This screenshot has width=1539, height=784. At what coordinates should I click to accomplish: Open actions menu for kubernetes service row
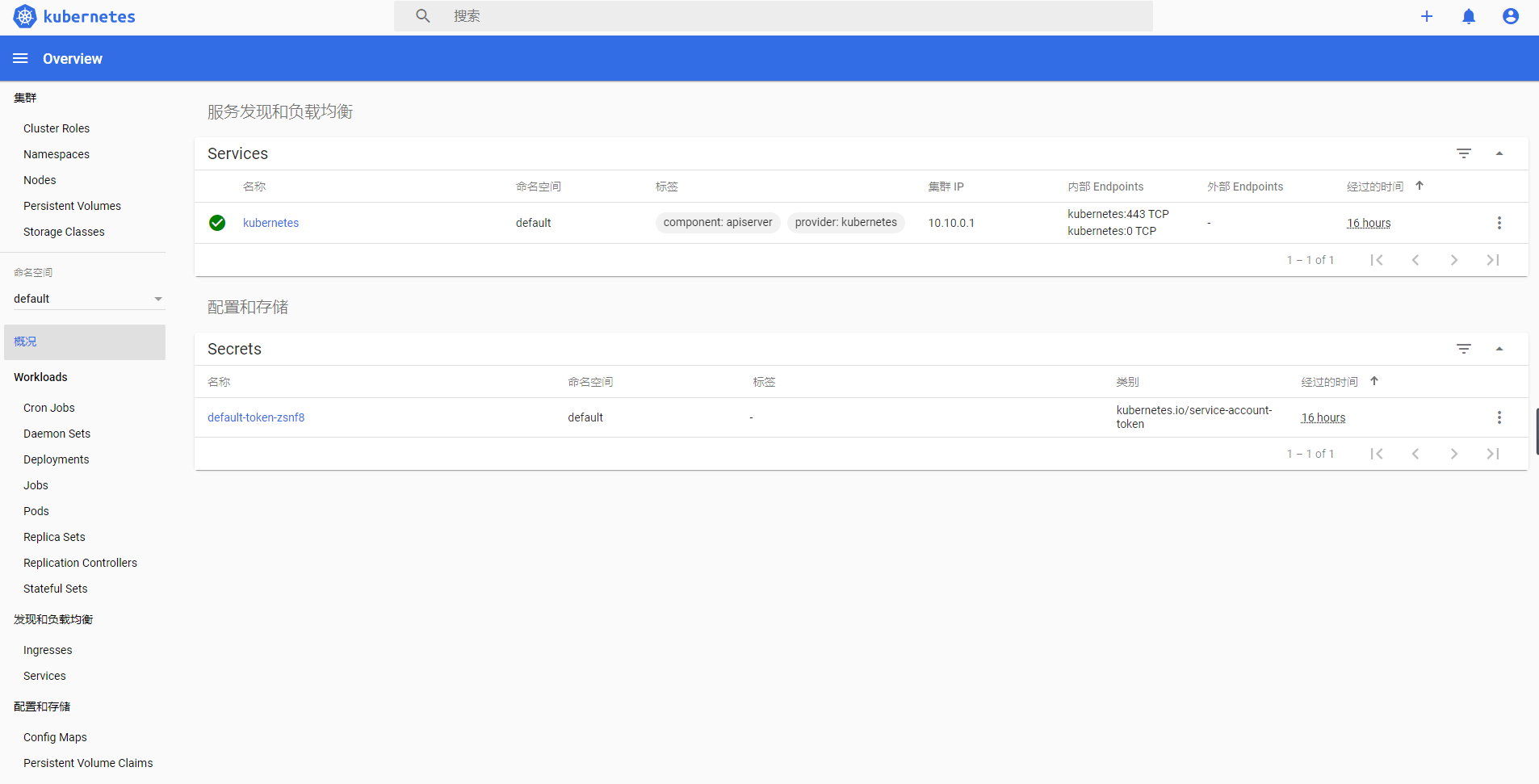1499,223
